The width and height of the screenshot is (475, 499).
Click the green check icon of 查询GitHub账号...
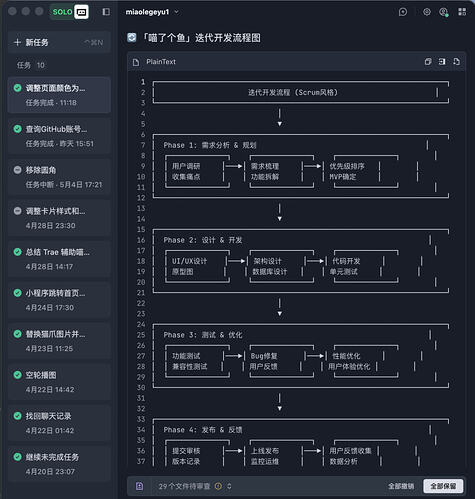[18, 129]
